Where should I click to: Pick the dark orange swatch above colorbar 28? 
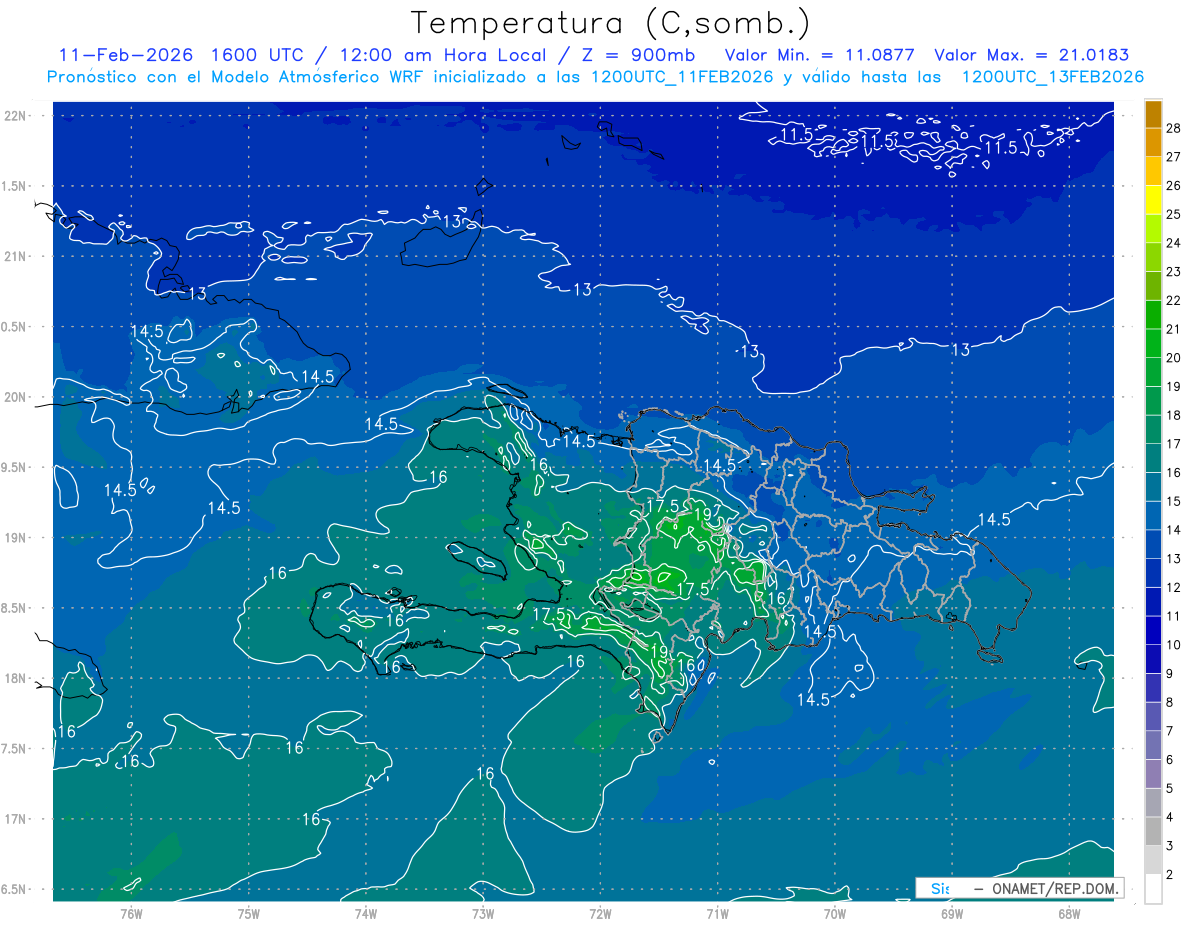[x=1154, y=114]
